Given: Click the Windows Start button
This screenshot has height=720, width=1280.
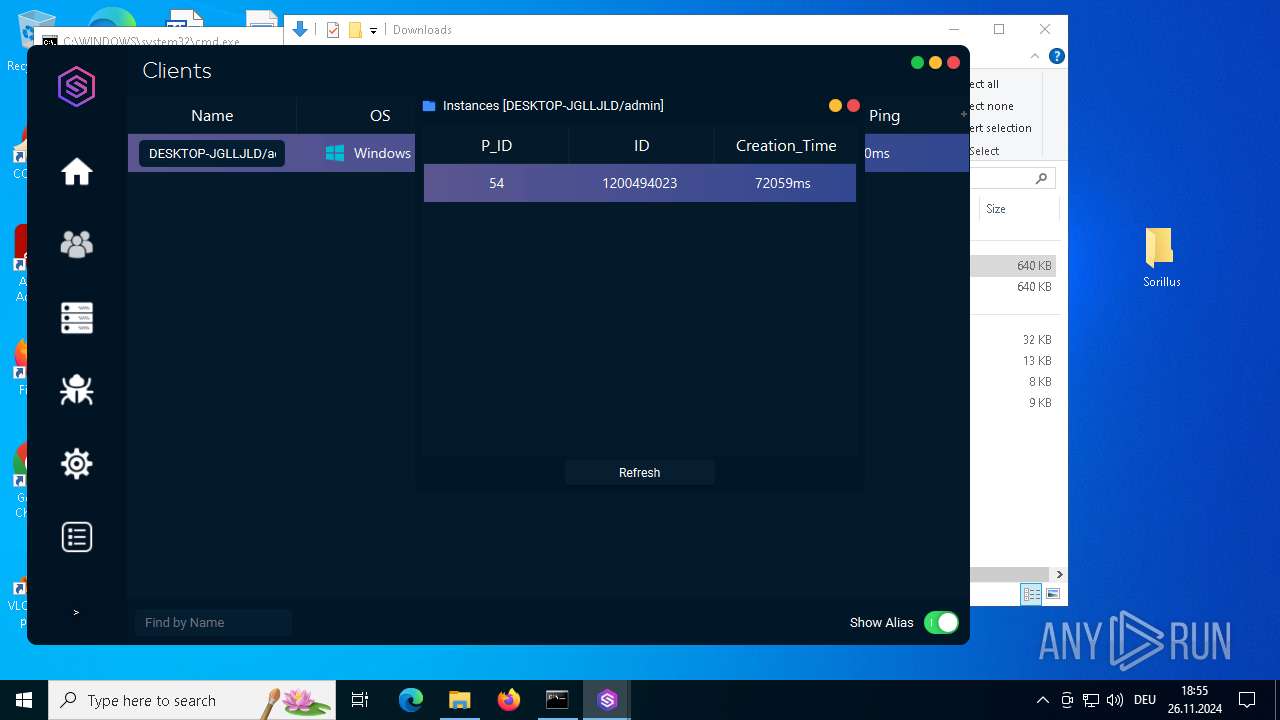Looking at the screenshot, I should point(24,700).
